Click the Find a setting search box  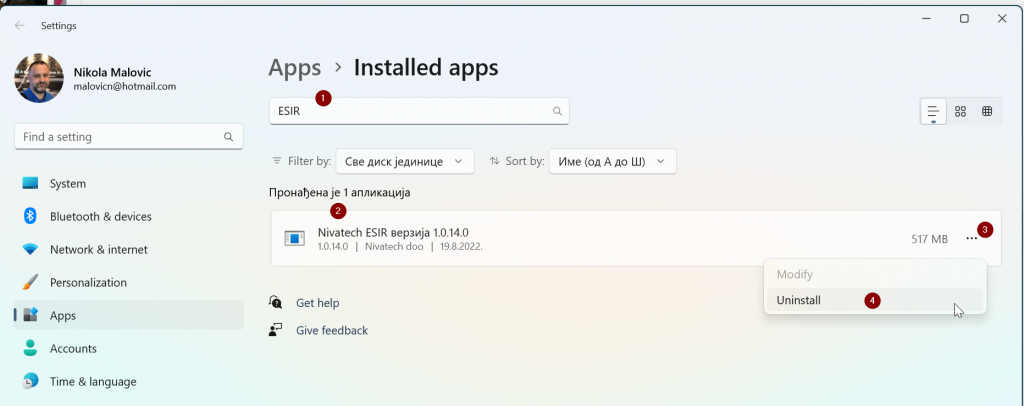click(129, 136)
